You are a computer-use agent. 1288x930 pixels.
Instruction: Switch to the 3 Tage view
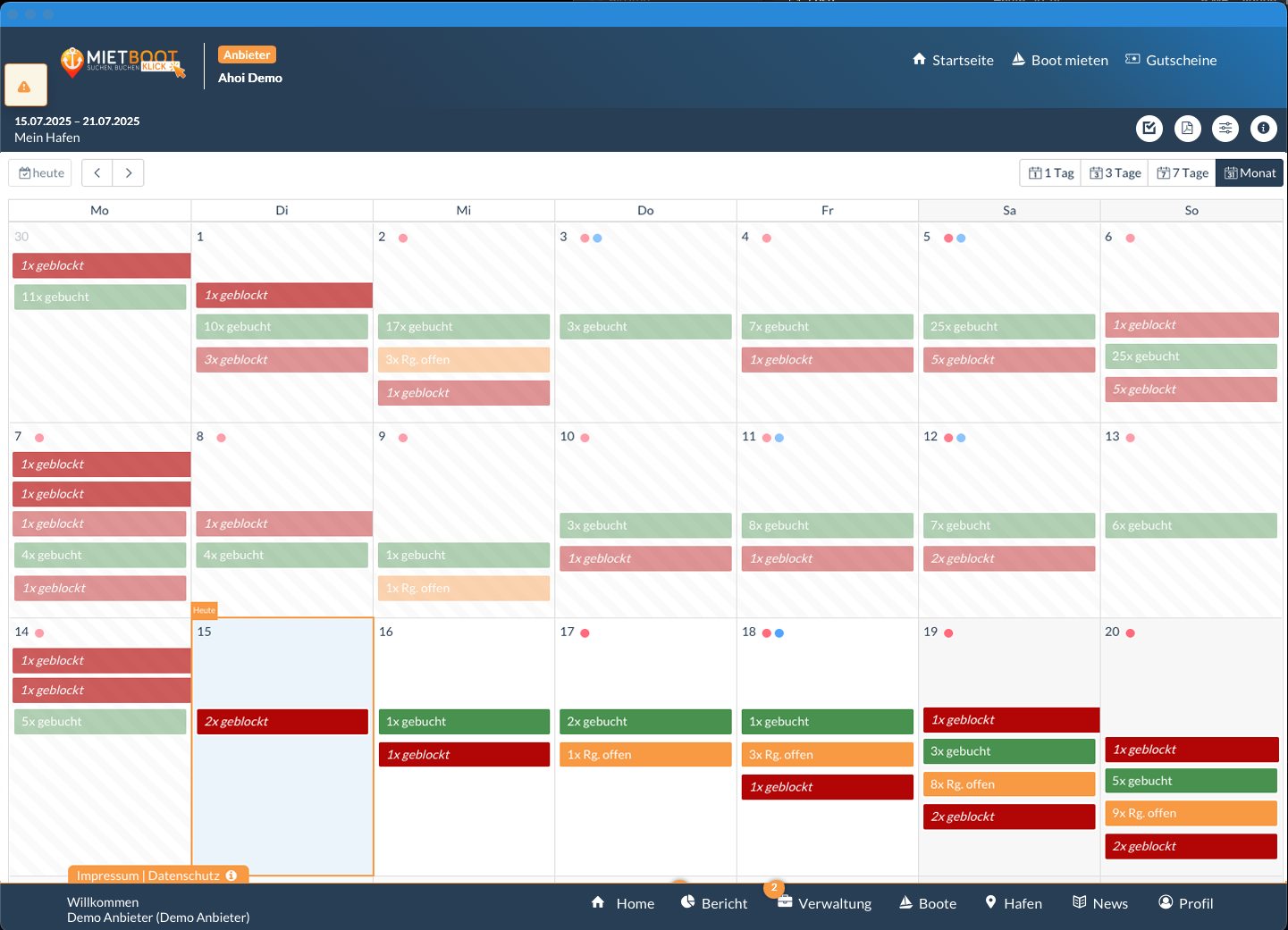[1115, 173]
